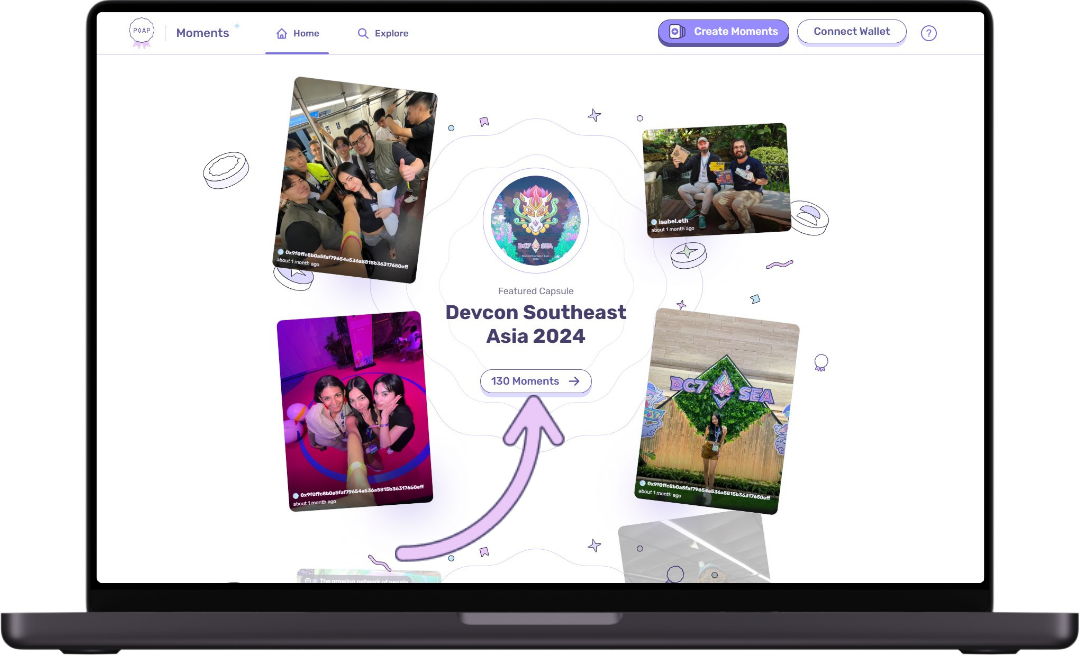Click the arrow icon in 130 Moments button

point(572,381)
